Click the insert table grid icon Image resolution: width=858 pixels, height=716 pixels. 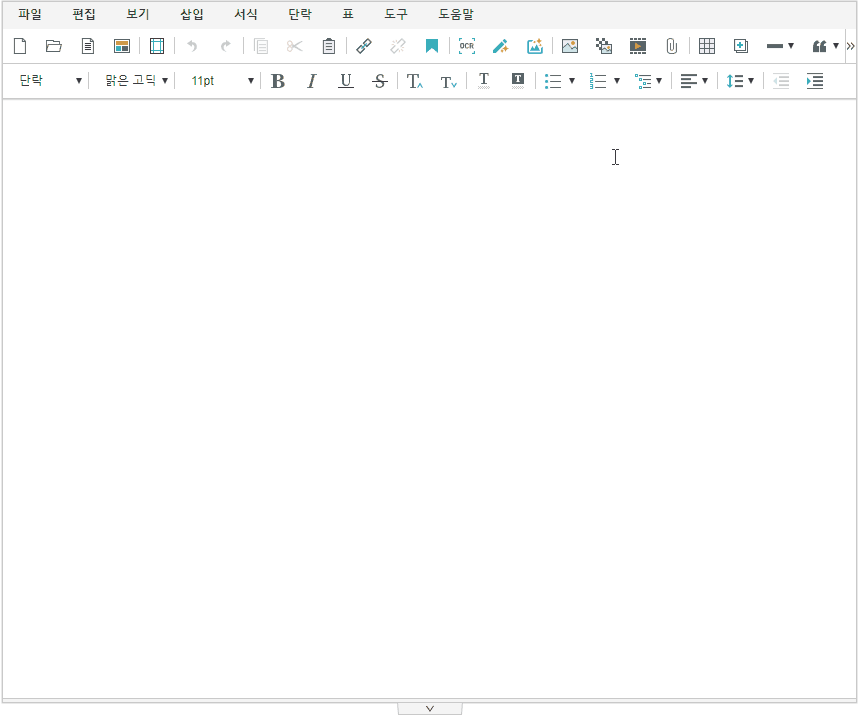pyautogui.click(x=707, y=46)
